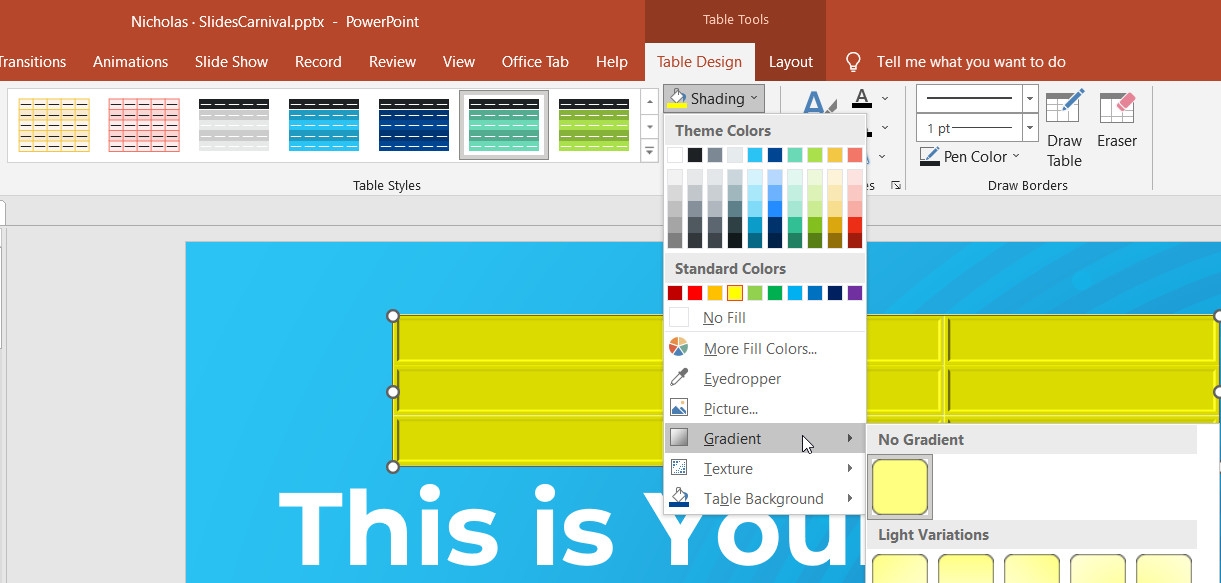Open the Office Tab ribbon tab
This screenshot has height=583, width=1221.
point(535,62)
